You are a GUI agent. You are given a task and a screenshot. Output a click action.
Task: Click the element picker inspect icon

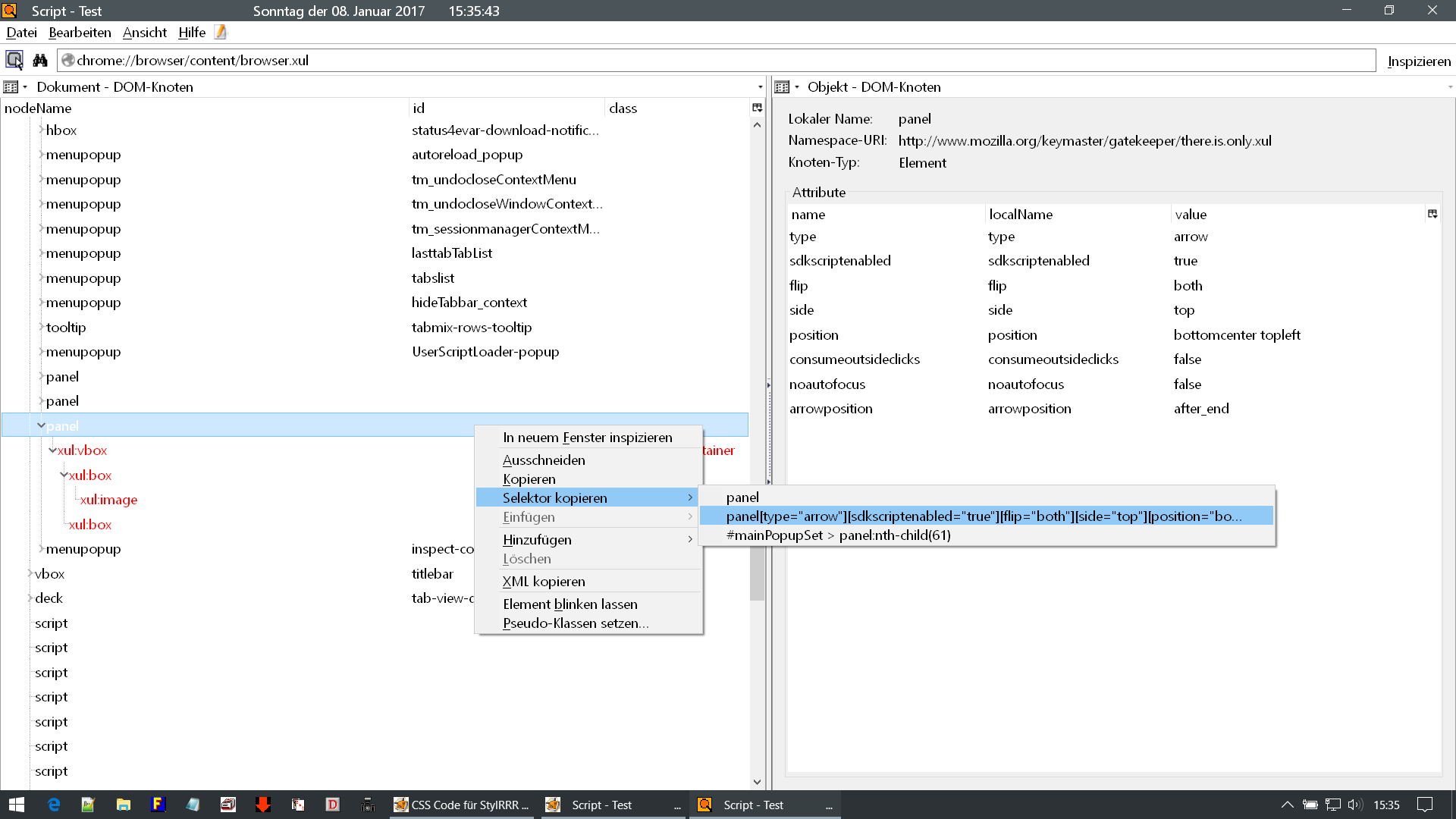14,60
